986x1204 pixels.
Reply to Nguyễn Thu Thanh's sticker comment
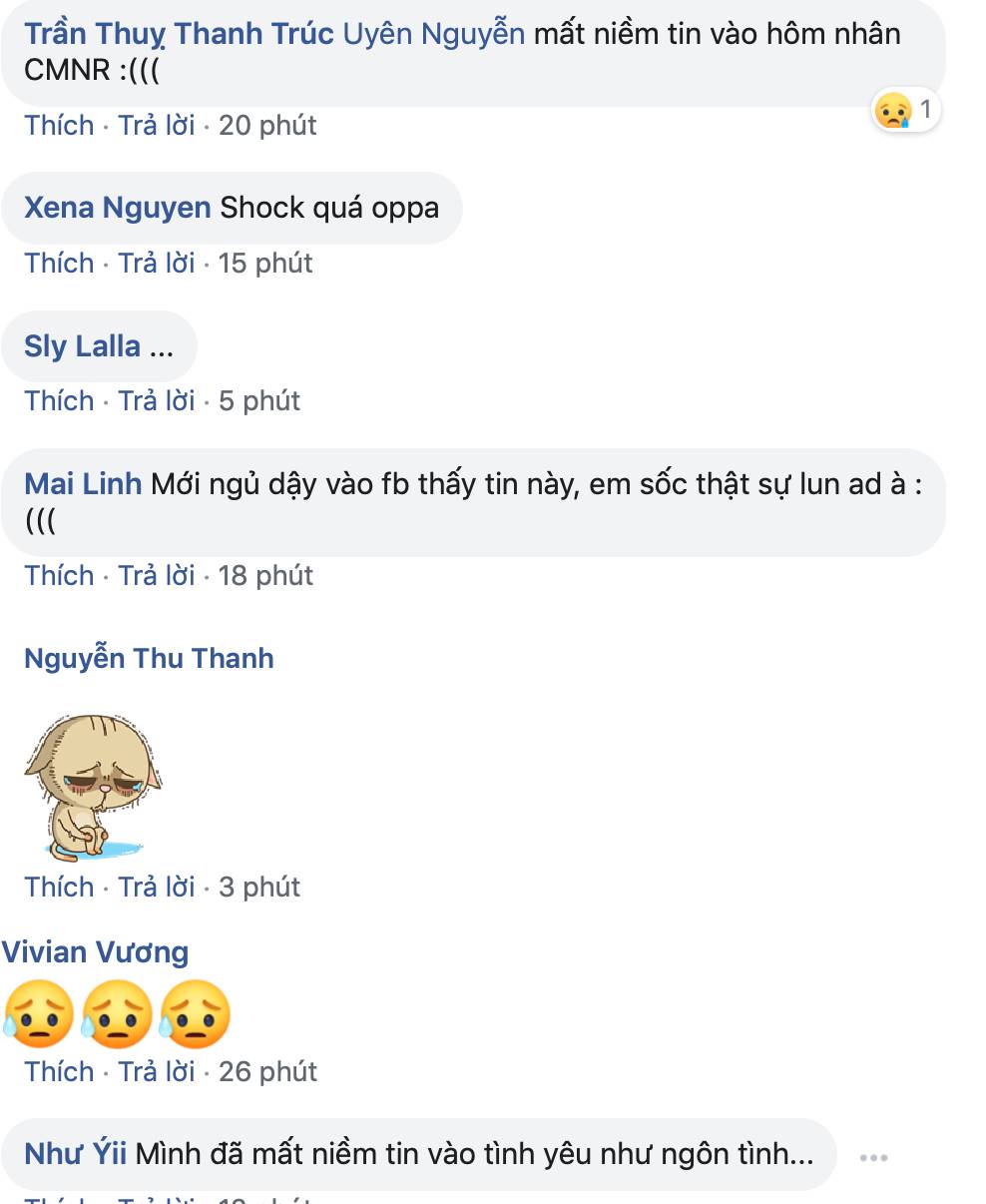coord(157,887)
